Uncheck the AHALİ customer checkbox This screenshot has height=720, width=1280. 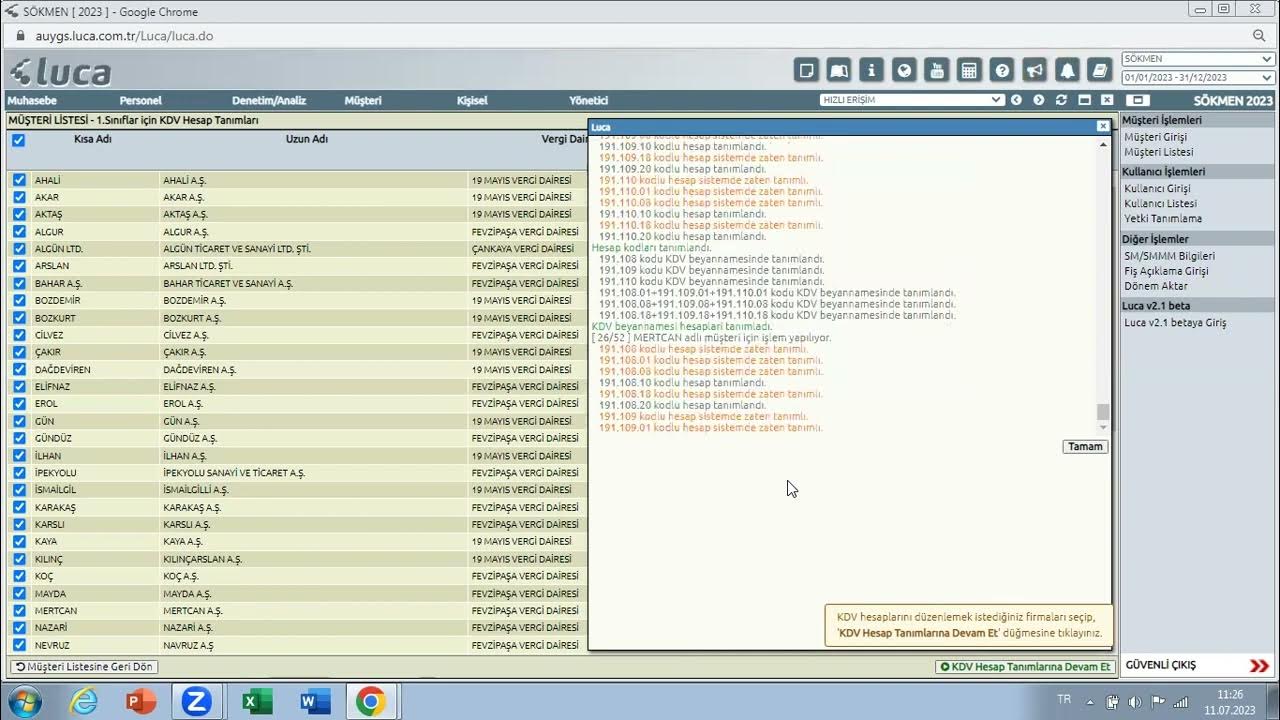19,180
